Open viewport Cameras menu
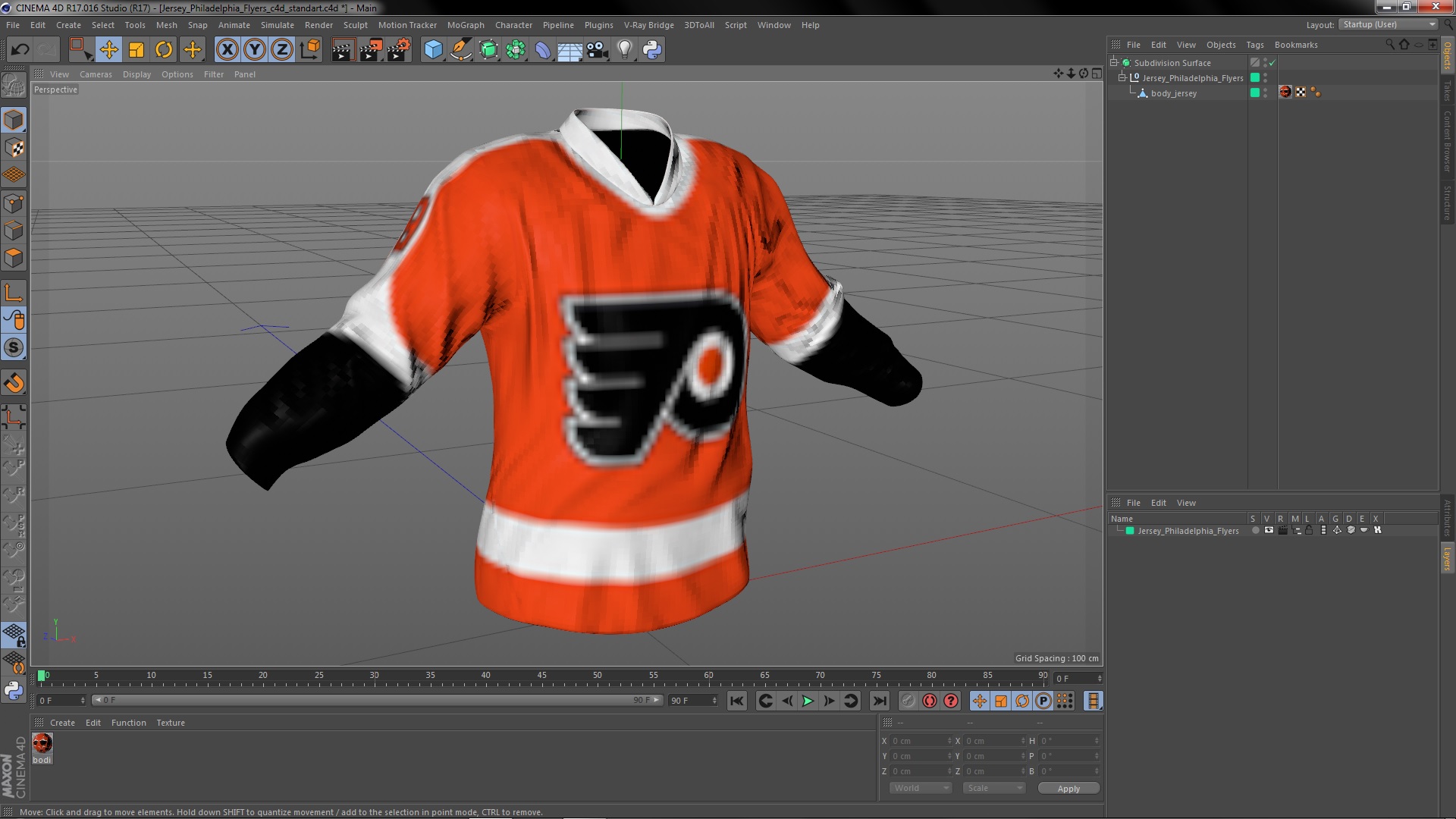Screen dimensions: 1456x819 click(96, 74)
